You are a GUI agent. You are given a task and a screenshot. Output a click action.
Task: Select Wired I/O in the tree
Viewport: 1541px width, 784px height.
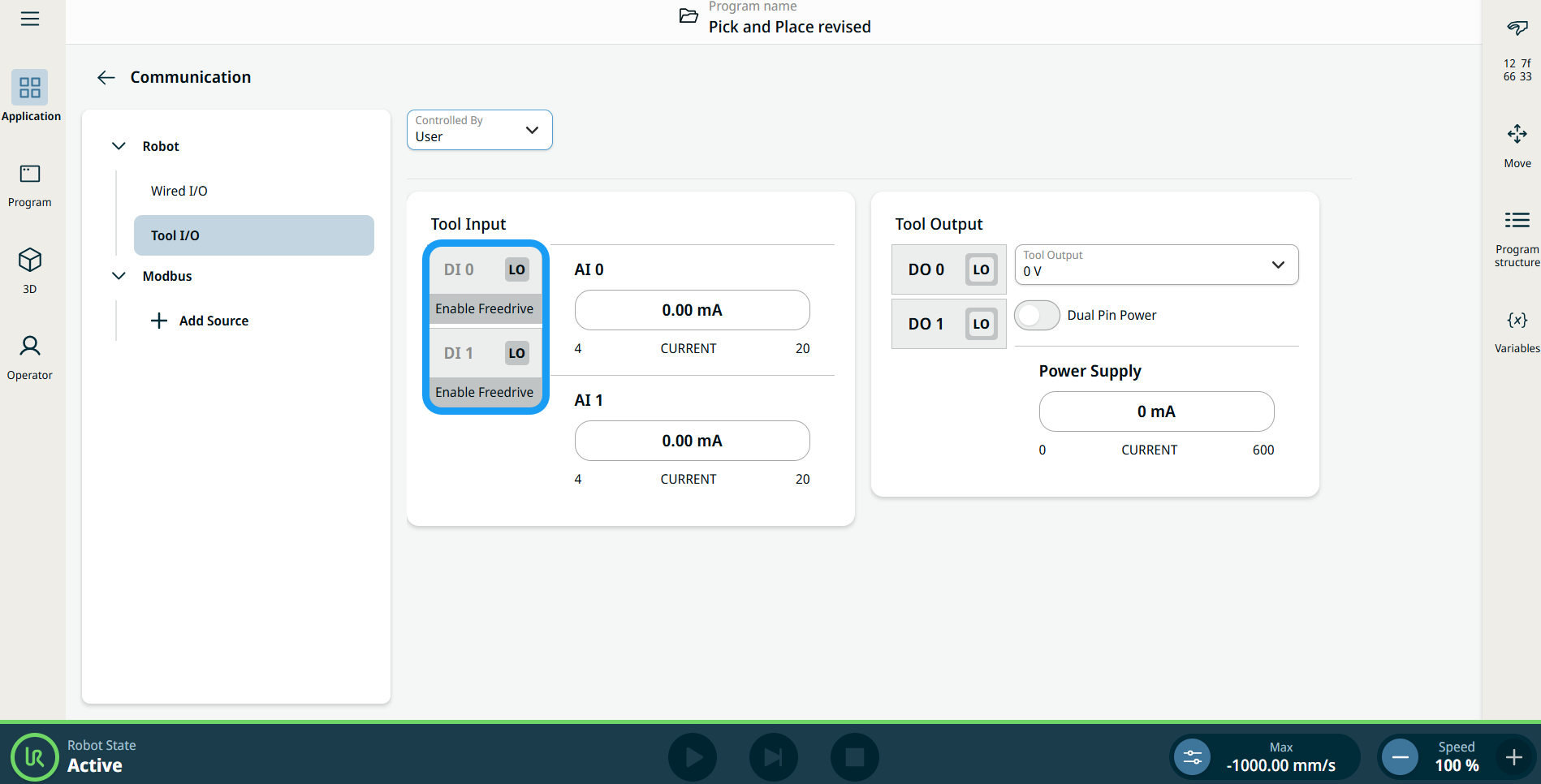[x=179, y=191]
